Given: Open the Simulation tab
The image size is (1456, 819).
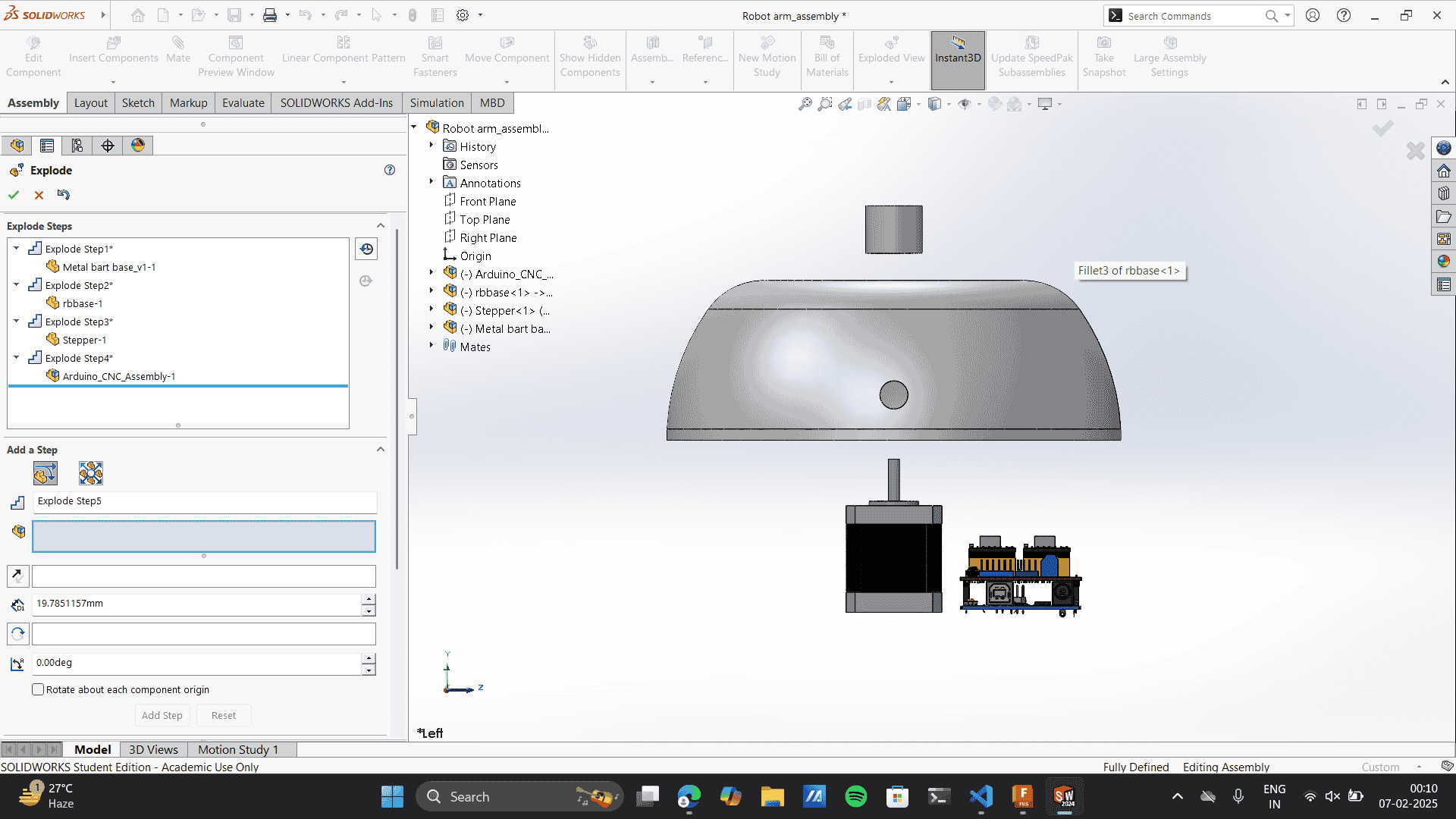Looking at the screenshot, I should 437,103.
